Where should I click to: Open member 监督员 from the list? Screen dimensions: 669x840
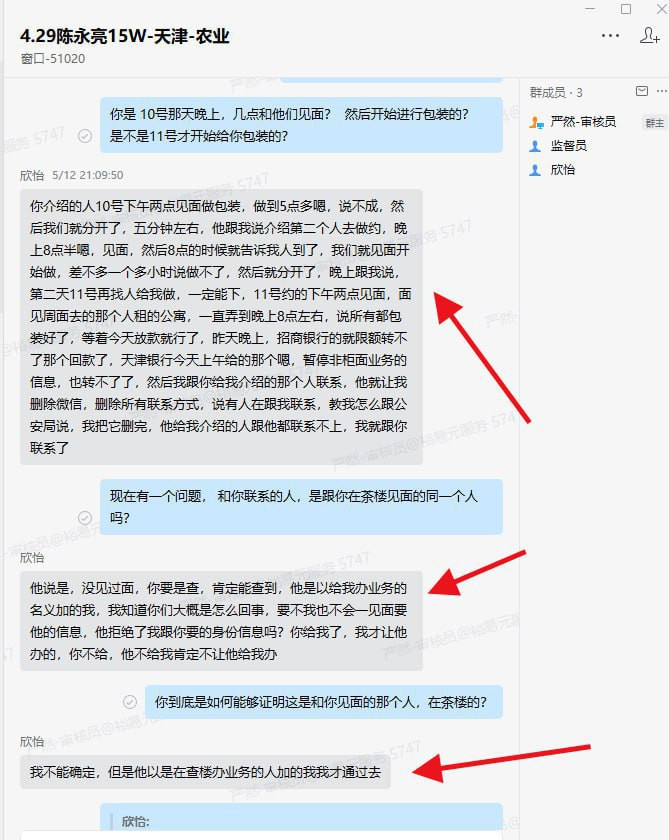click(x=568, y=146)
